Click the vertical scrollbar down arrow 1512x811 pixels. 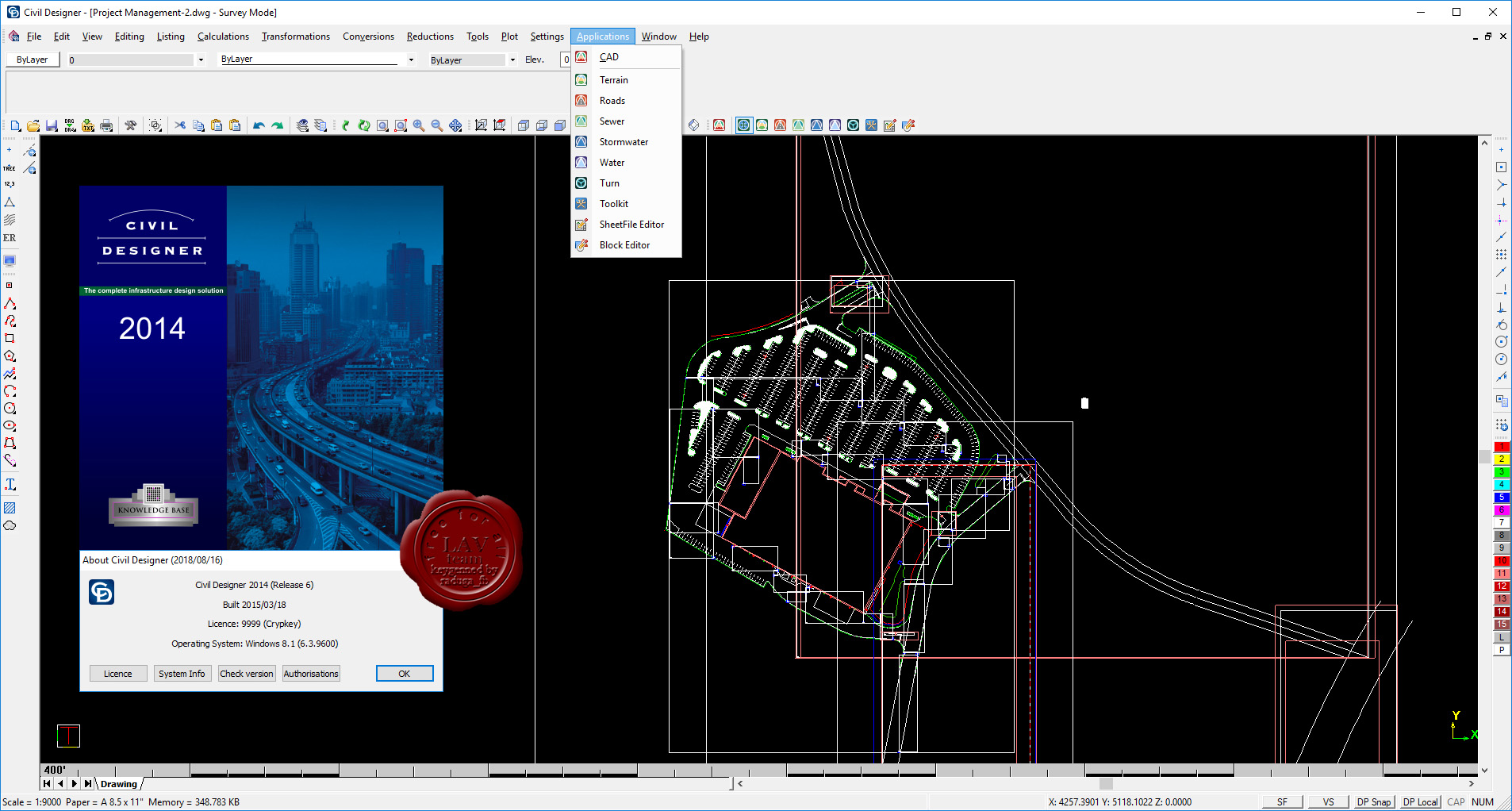click(1484, 771)
